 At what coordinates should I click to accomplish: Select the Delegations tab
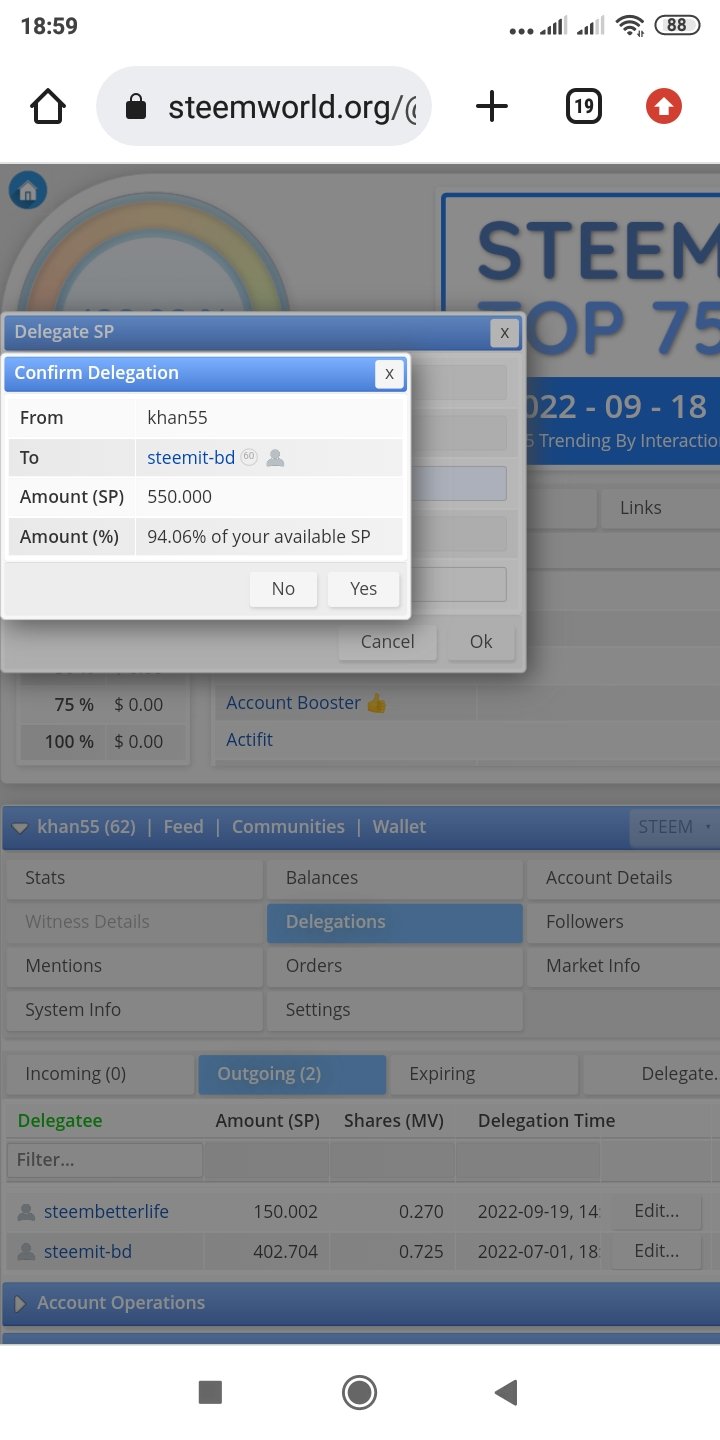pos(394,922)
